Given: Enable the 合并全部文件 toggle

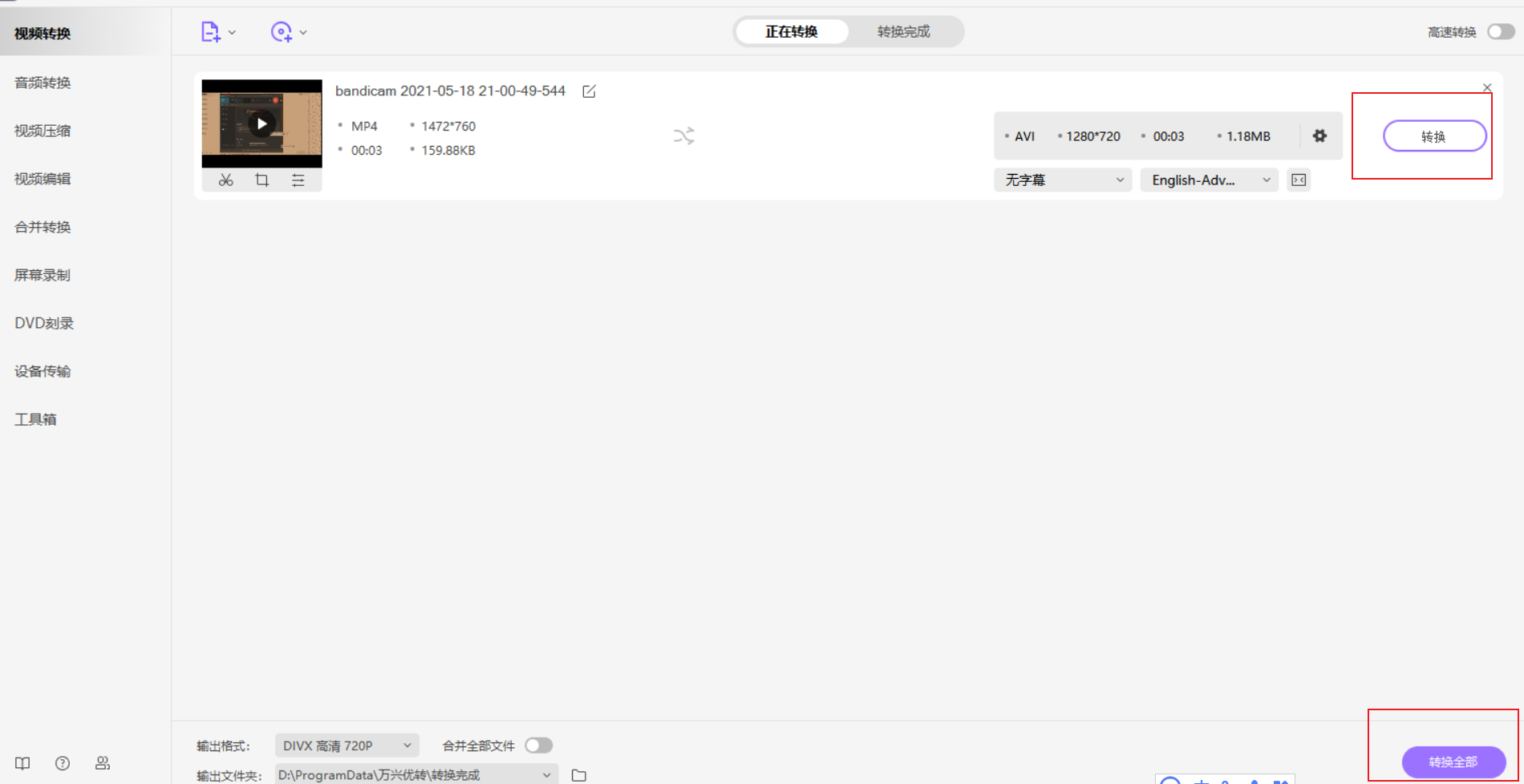Looking at the screenshot, I should pos(538,746).
